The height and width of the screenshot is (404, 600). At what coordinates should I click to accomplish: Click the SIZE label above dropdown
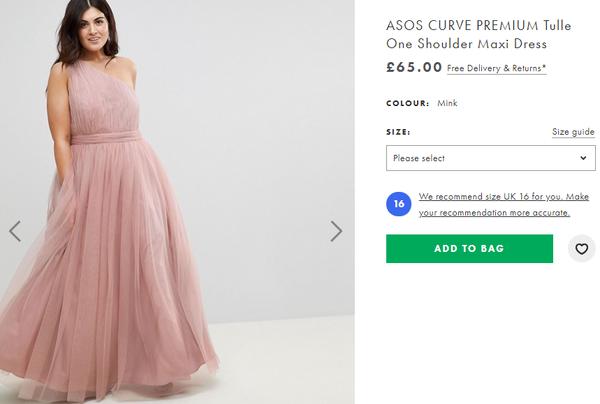click(398, 132)
